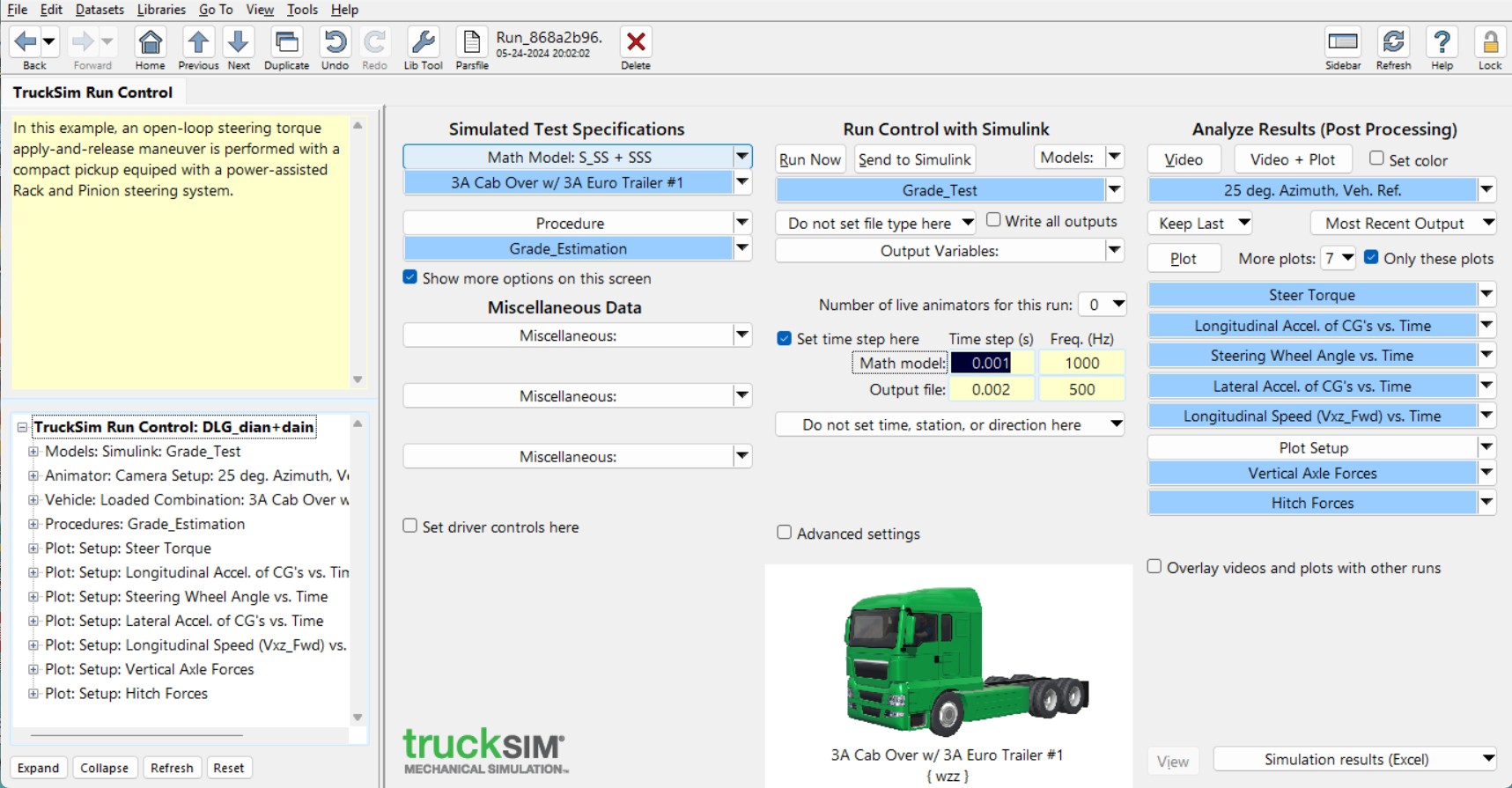Open Grade_Test Simulink model link
Screen dimensions: 1512x788
(940, 190)
